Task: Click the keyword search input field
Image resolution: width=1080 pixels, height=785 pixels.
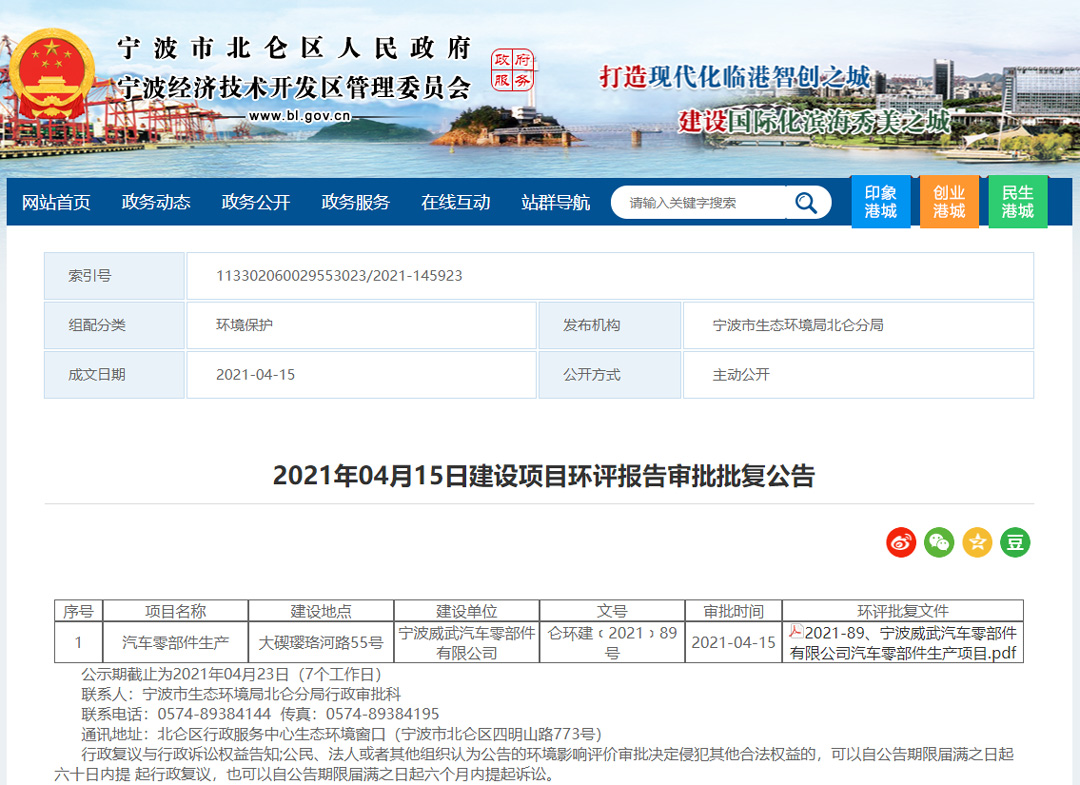Action: click(700, 203)
